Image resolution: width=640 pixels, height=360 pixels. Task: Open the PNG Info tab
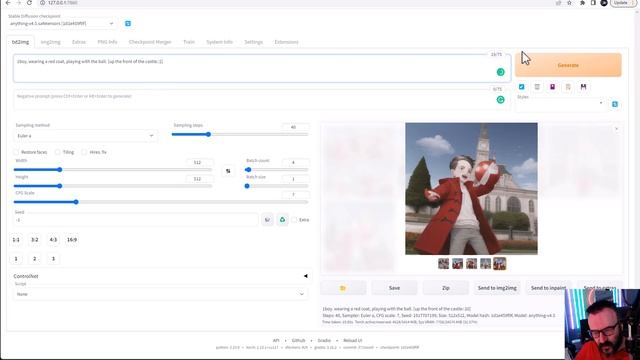pyautogui.click(x=107, y=42)
